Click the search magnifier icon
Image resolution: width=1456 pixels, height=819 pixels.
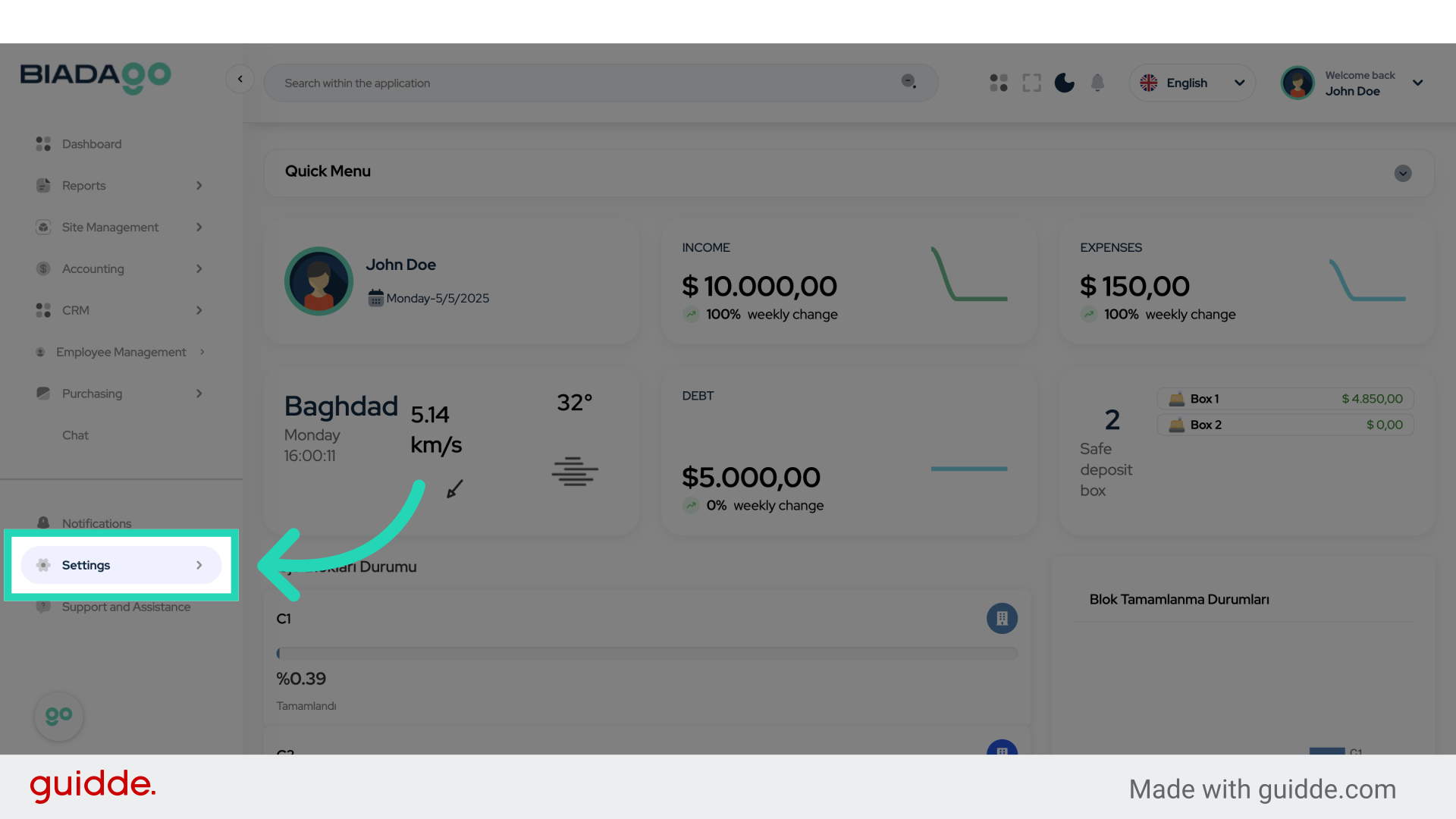[x=908, y=82]
